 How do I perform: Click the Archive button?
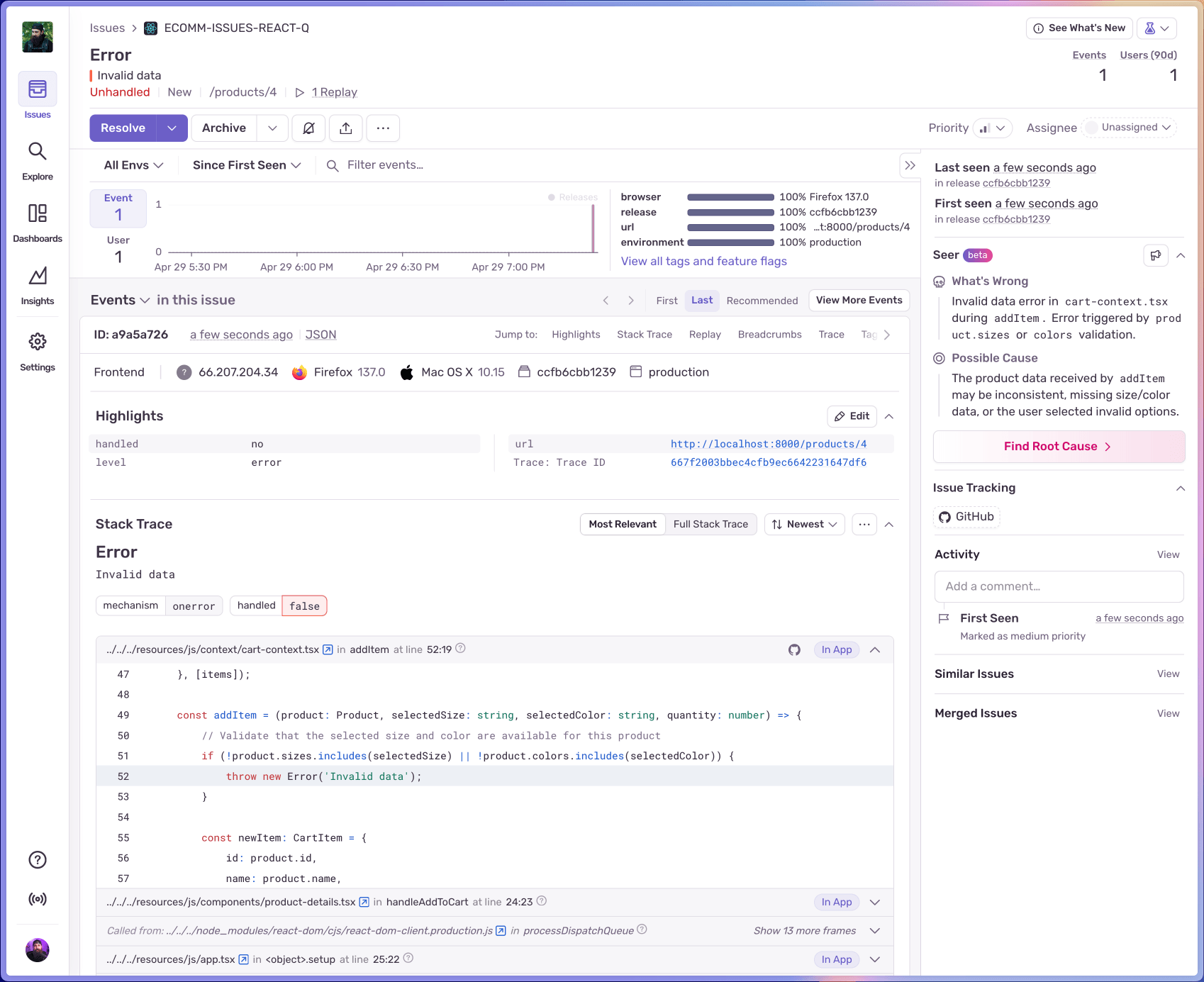click(224, 128)
